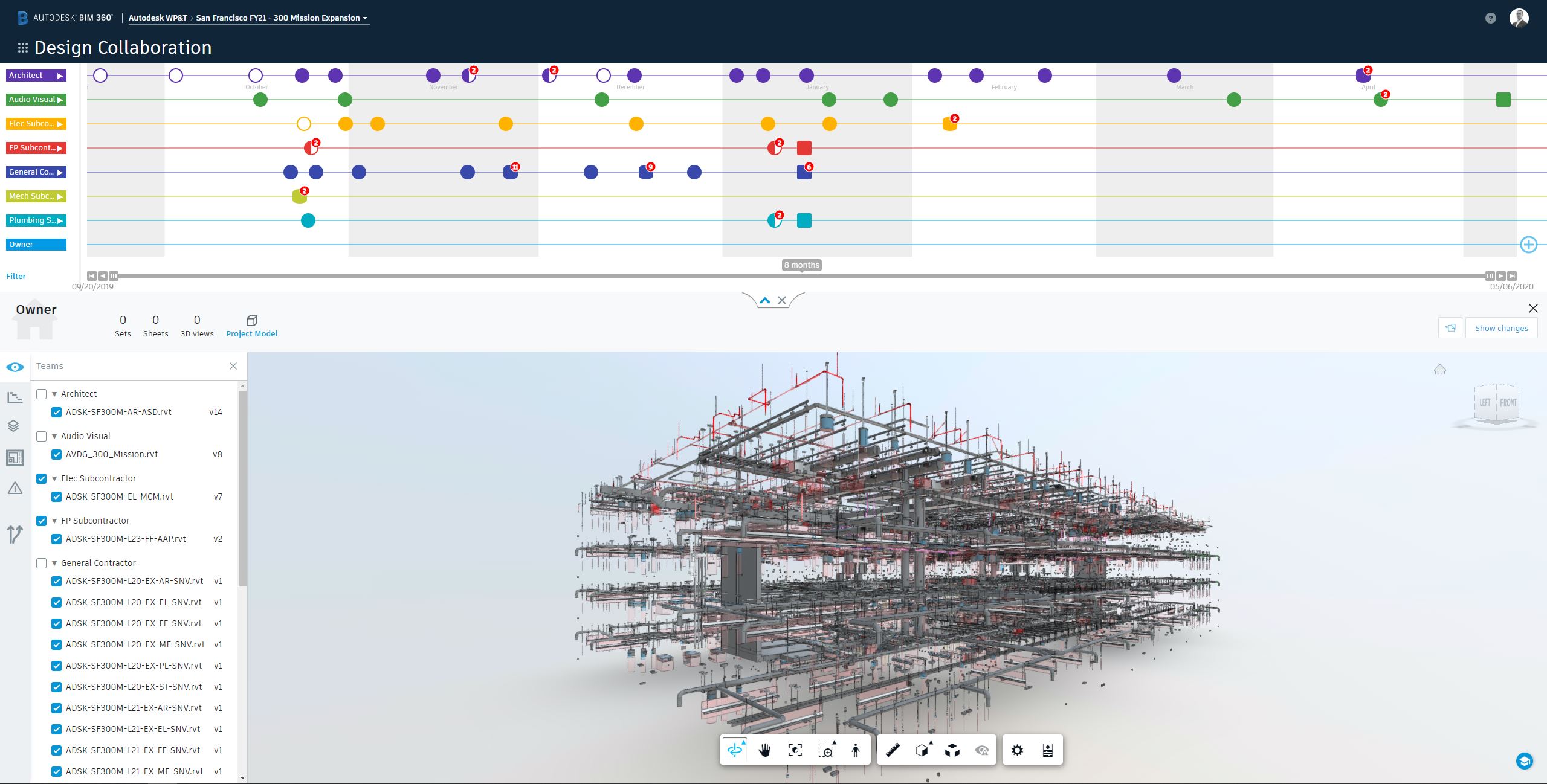The height and width of the screenshot is (784, 1547).
Task: Select the Orbit tool in viewer toolbar
Action: [x=735, y=750]
